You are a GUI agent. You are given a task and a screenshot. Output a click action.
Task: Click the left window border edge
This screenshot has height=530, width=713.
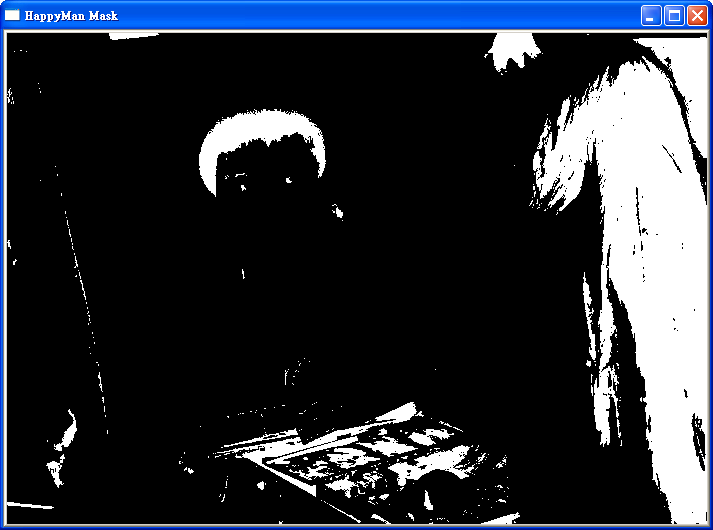[x=2, y=280]
